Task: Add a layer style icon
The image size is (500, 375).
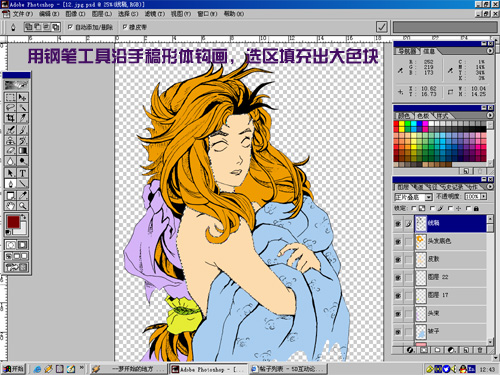Action: click(410, 350)
